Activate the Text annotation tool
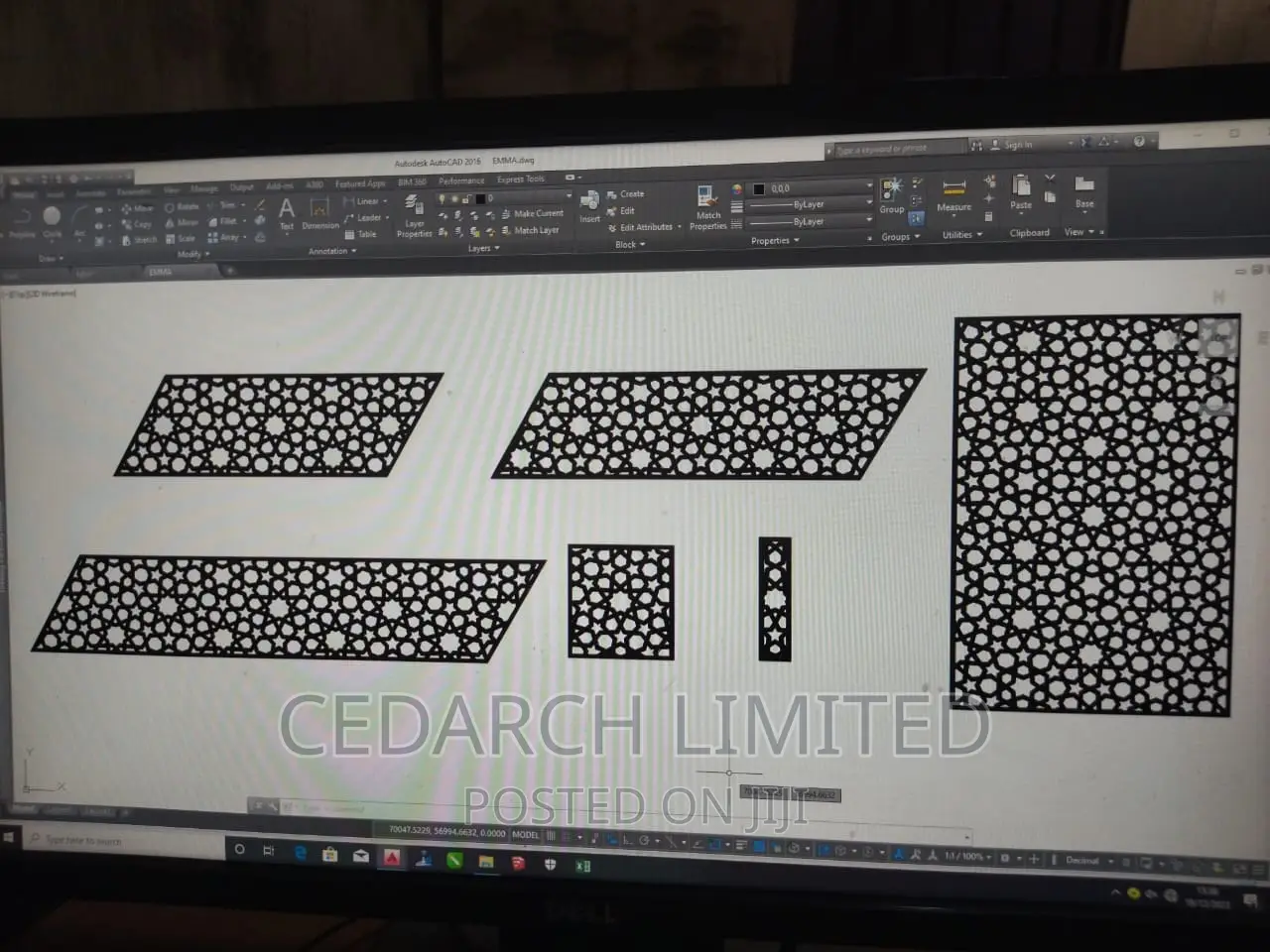 [x=286, y=213]
